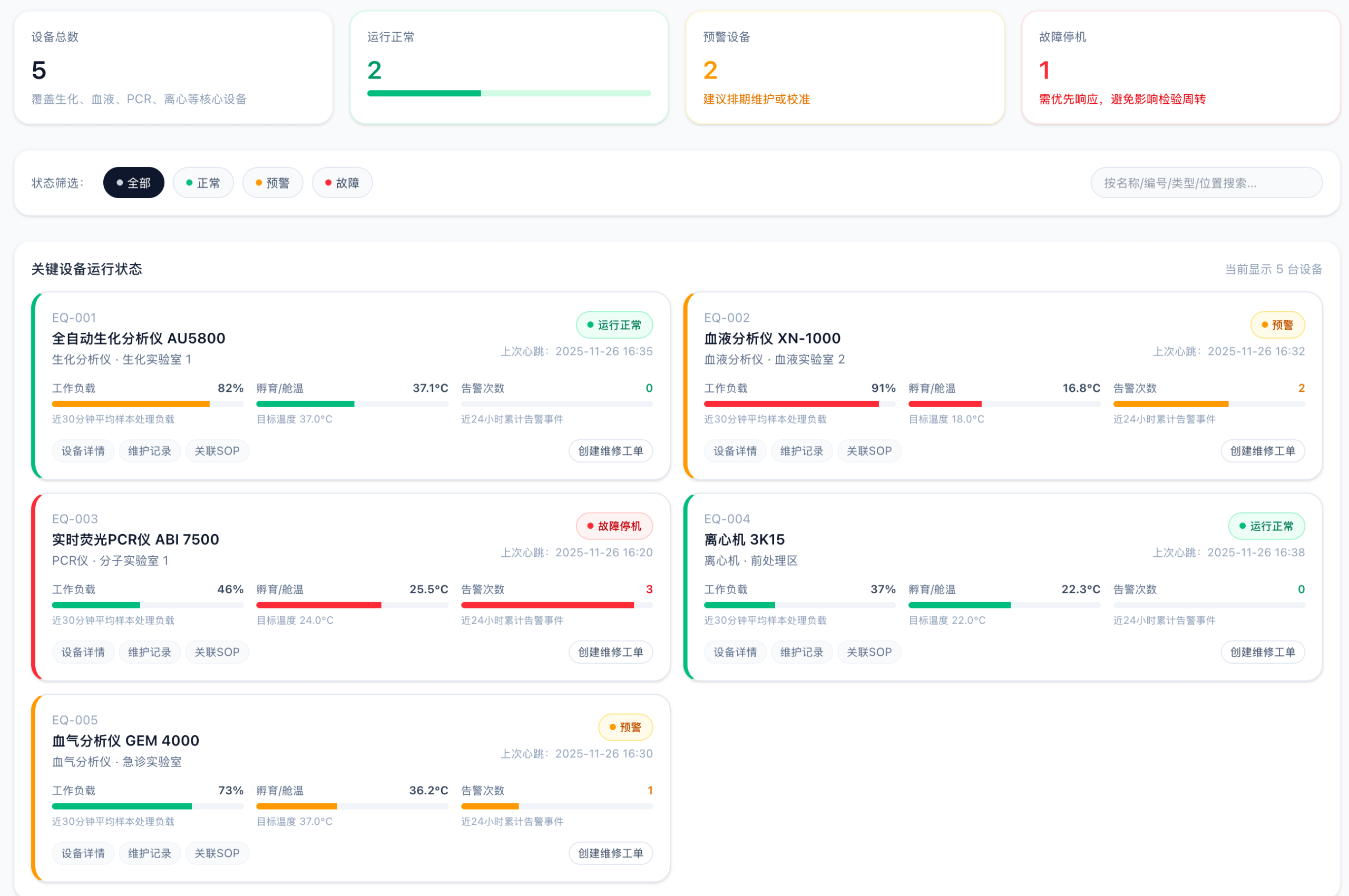Open 设备详情 for GEM 4000
The width and height of the screenshot is (1349, 896).
coord(83,853)
